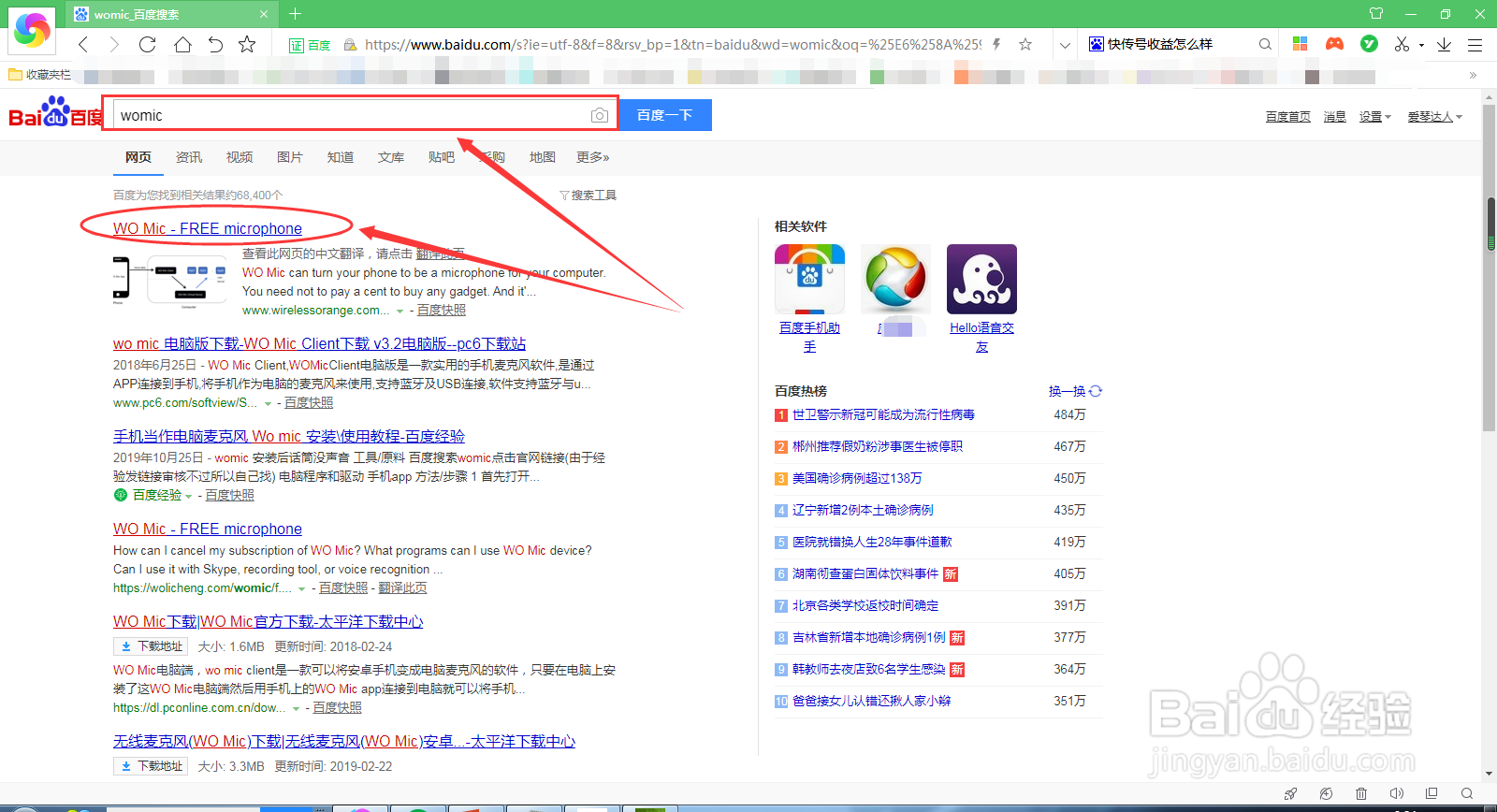Image resolution: width=1497 pixels, height=812 pixels.
Task: Click the lightning speed-mode icon in address bar
Action: pos(996,44)
